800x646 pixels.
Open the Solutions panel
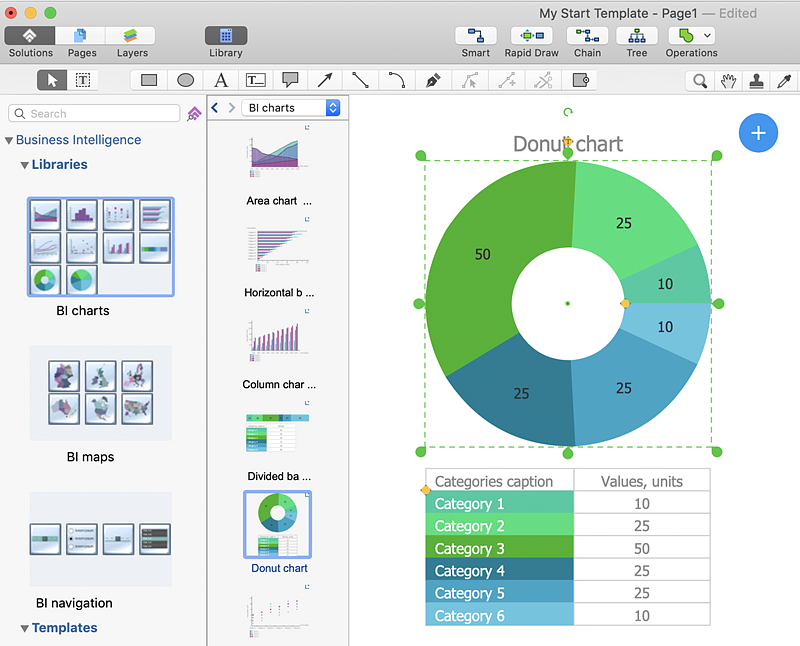tap(30, 36)
